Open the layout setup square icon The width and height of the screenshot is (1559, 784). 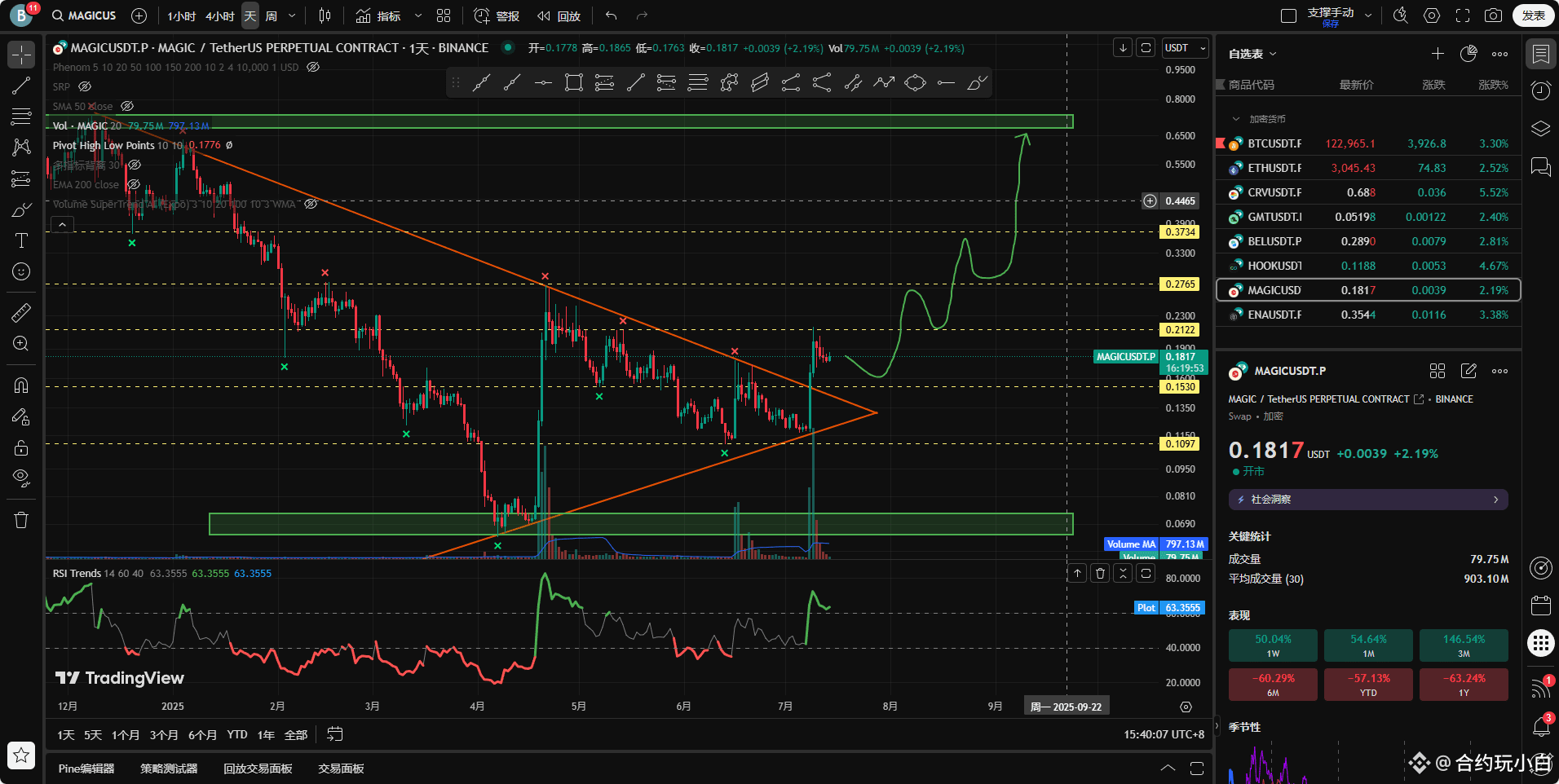point(1288,15)
